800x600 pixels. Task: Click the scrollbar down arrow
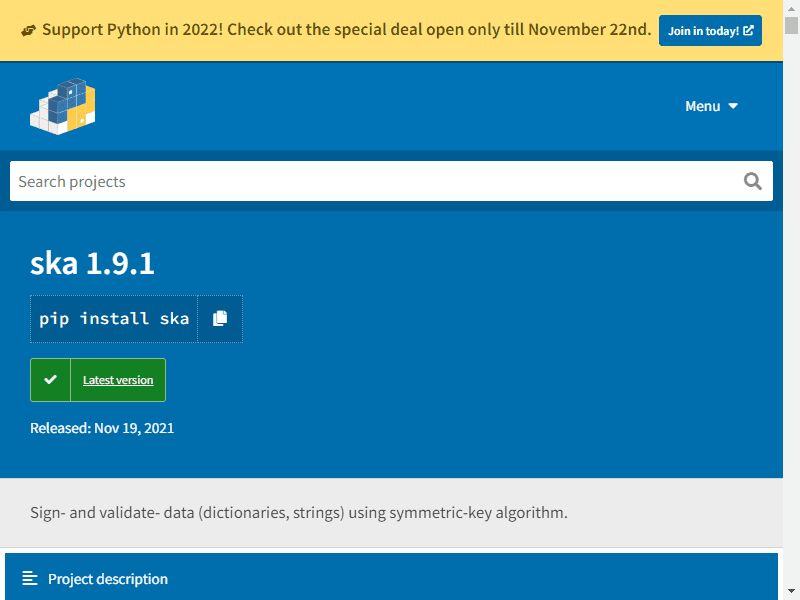(x=791, y=592)
